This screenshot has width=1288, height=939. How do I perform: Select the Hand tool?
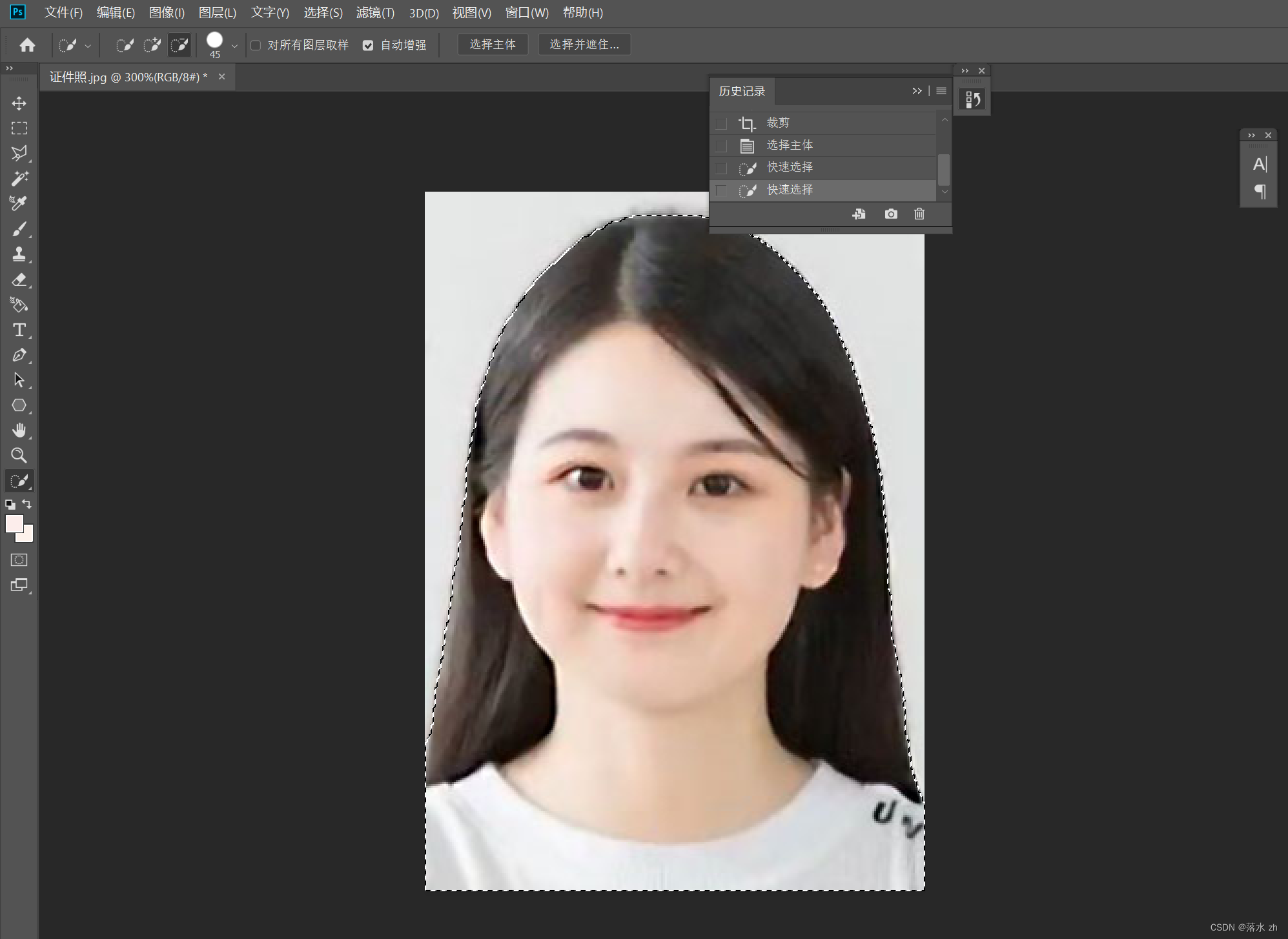(19, 430)
